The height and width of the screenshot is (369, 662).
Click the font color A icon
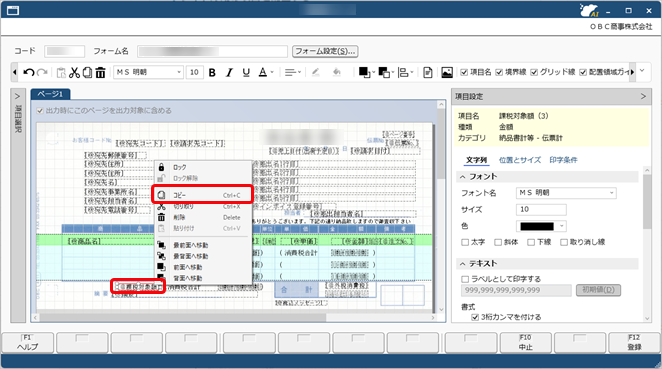pos(263,73)
